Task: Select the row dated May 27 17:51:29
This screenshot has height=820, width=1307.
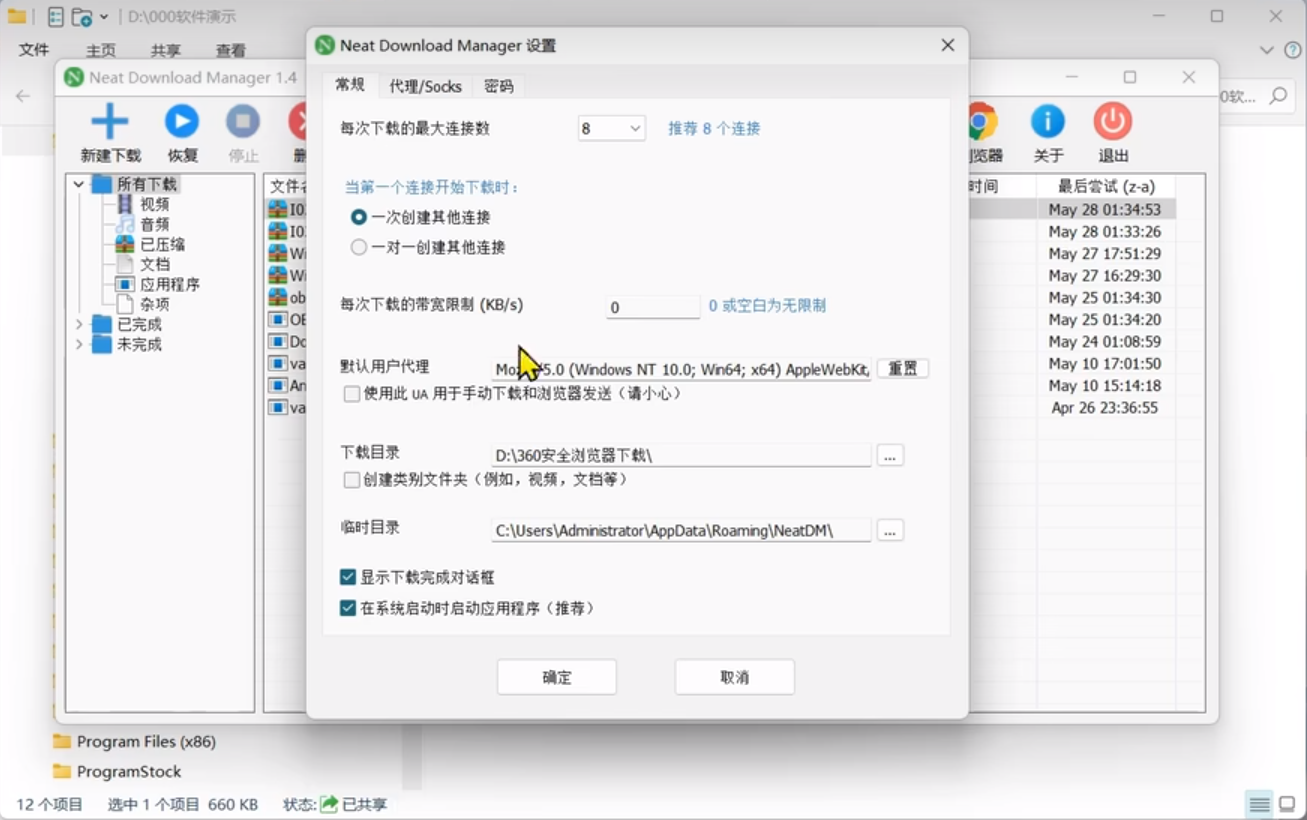Action: tap(1105, 253)
